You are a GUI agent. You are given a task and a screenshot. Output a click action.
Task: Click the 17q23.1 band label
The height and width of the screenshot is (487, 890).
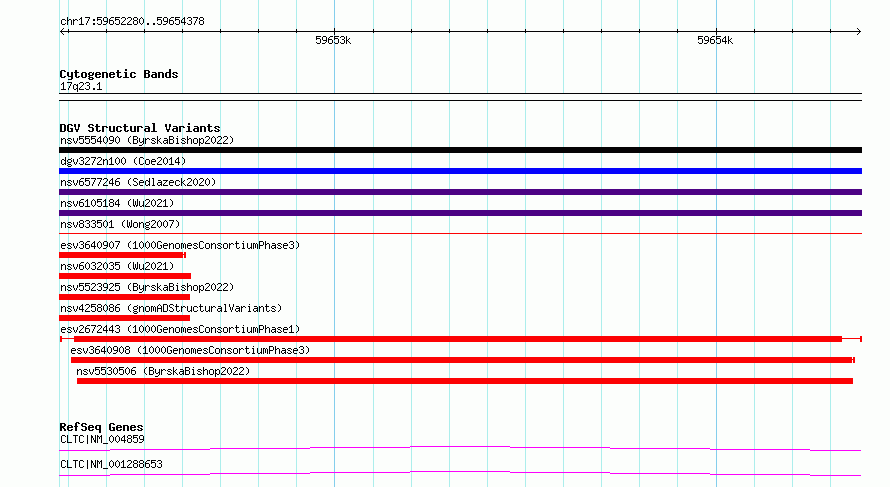(81, 86)
